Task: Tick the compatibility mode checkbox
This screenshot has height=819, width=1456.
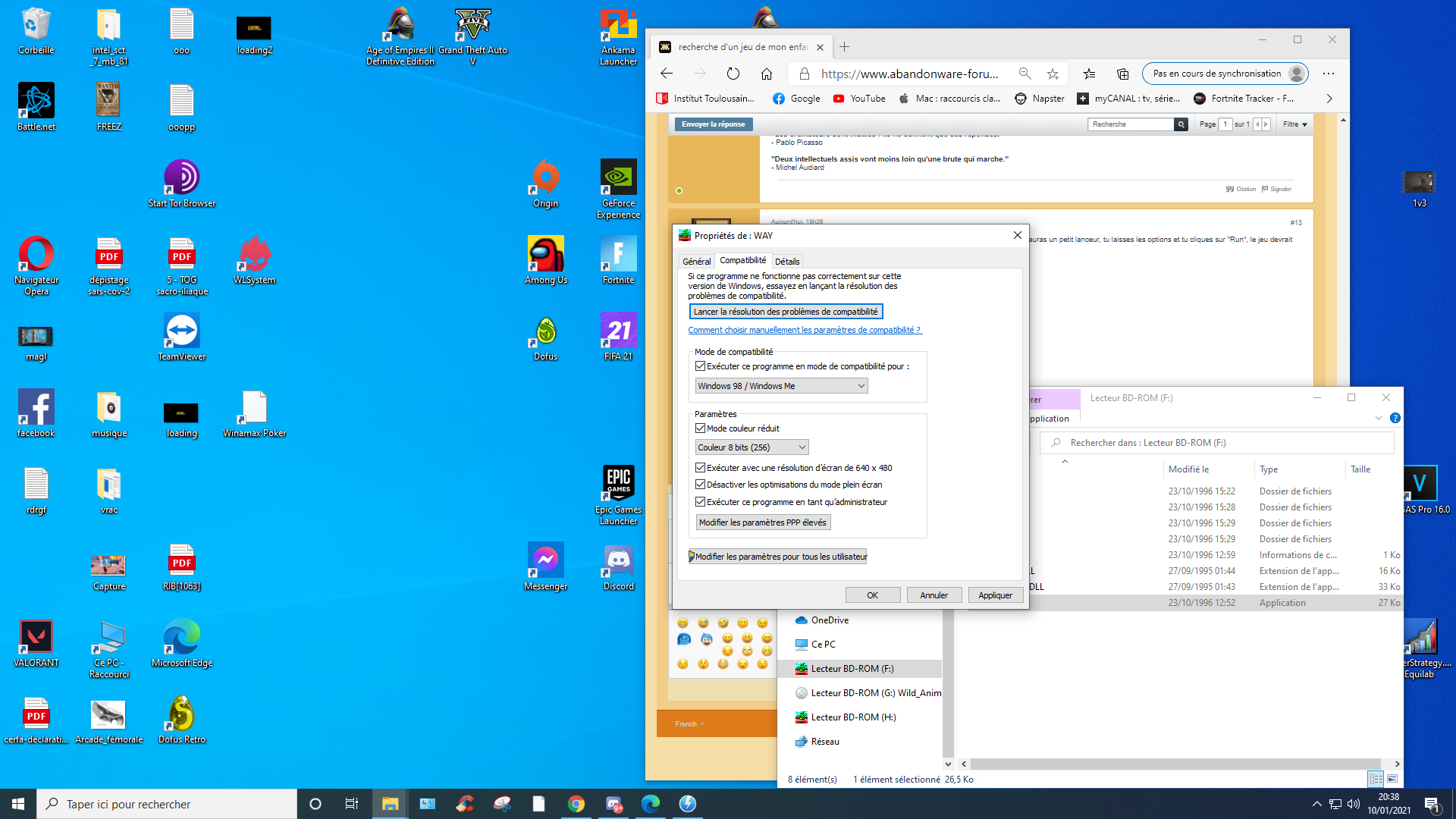Action: [700, 366]
